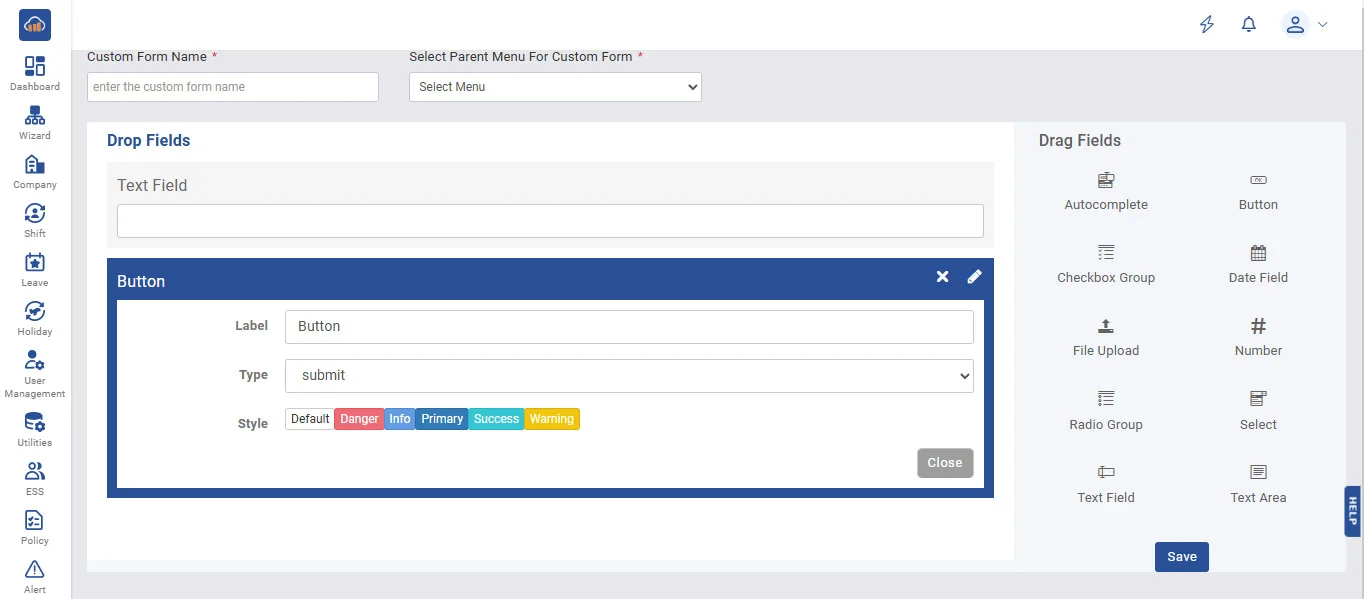Screen dimensions: 1364x599
Task: Click the Checkbox Group field icon
Action: (1105, 254)
